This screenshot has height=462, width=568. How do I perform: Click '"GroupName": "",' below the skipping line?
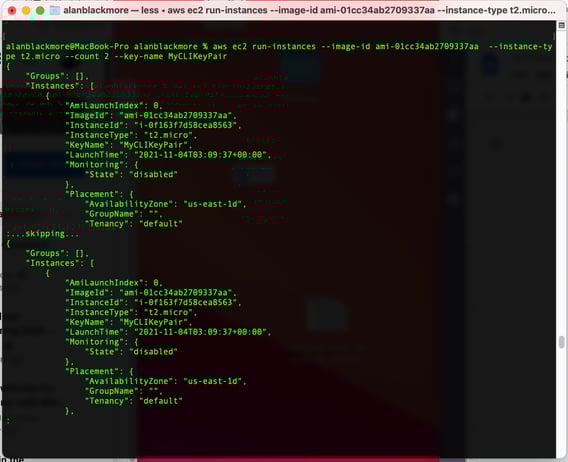pyautogui.click(x=124, y=391)
